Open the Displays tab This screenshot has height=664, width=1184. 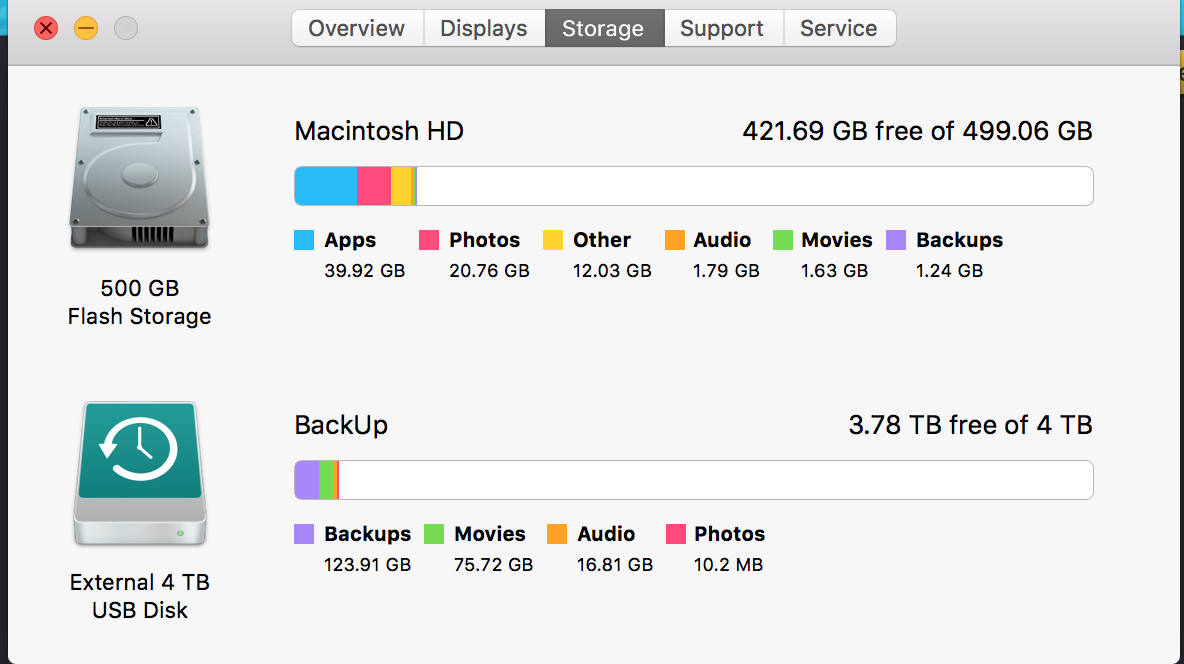click(x=484, y=28)
